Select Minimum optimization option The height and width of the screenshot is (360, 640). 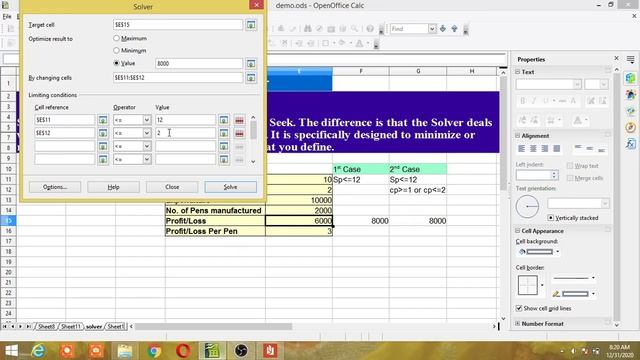[x=116, y=50]
